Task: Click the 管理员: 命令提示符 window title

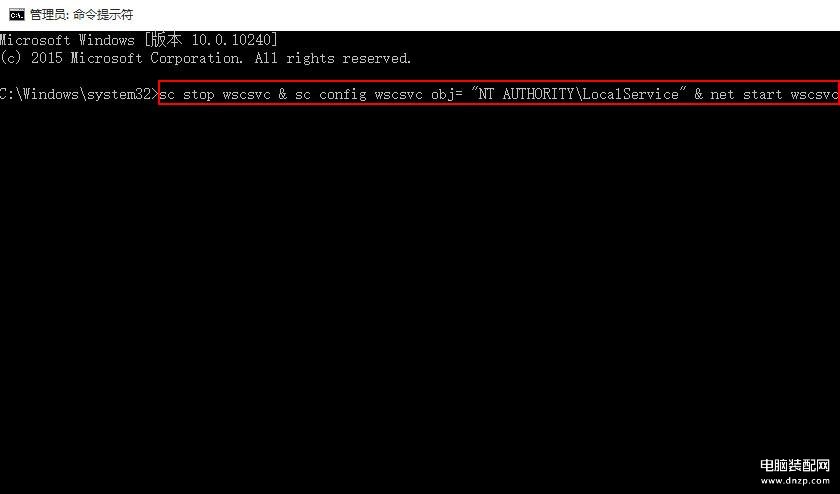Action: pos(81,14)
